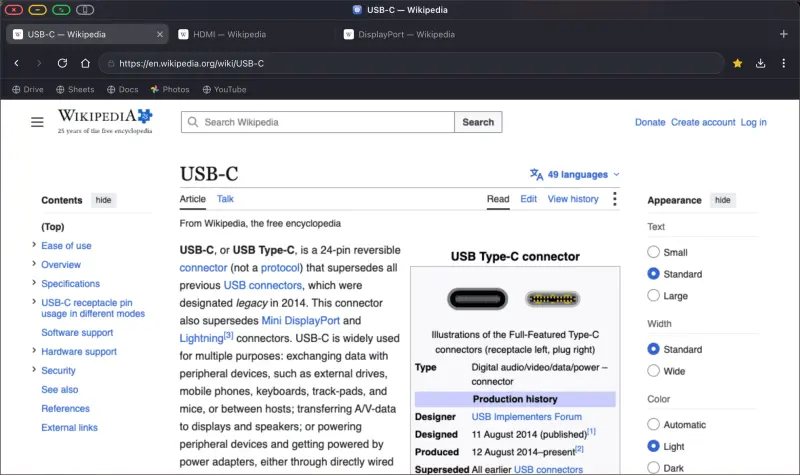Expand the Overview contents section
The image size is (800, 475).
pos(34,264)
